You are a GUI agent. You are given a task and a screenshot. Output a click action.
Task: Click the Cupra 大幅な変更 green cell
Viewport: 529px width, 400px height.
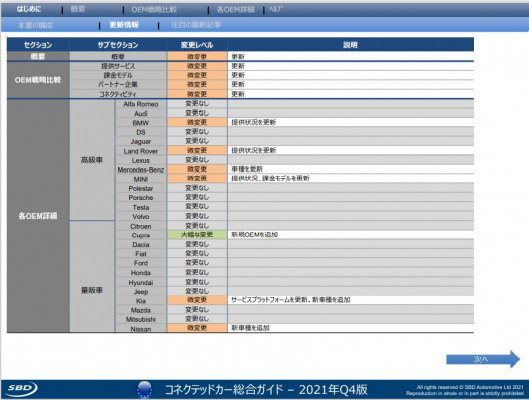[x=197, y=234]
